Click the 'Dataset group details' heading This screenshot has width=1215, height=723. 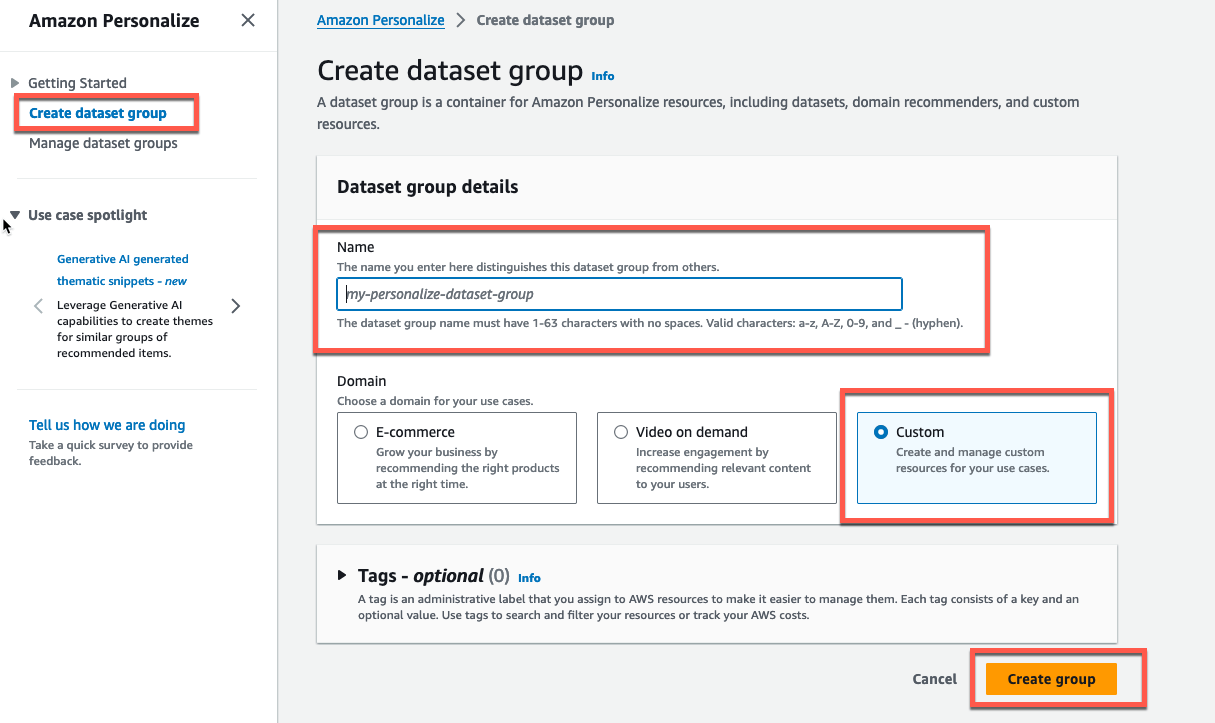point(428,187)
